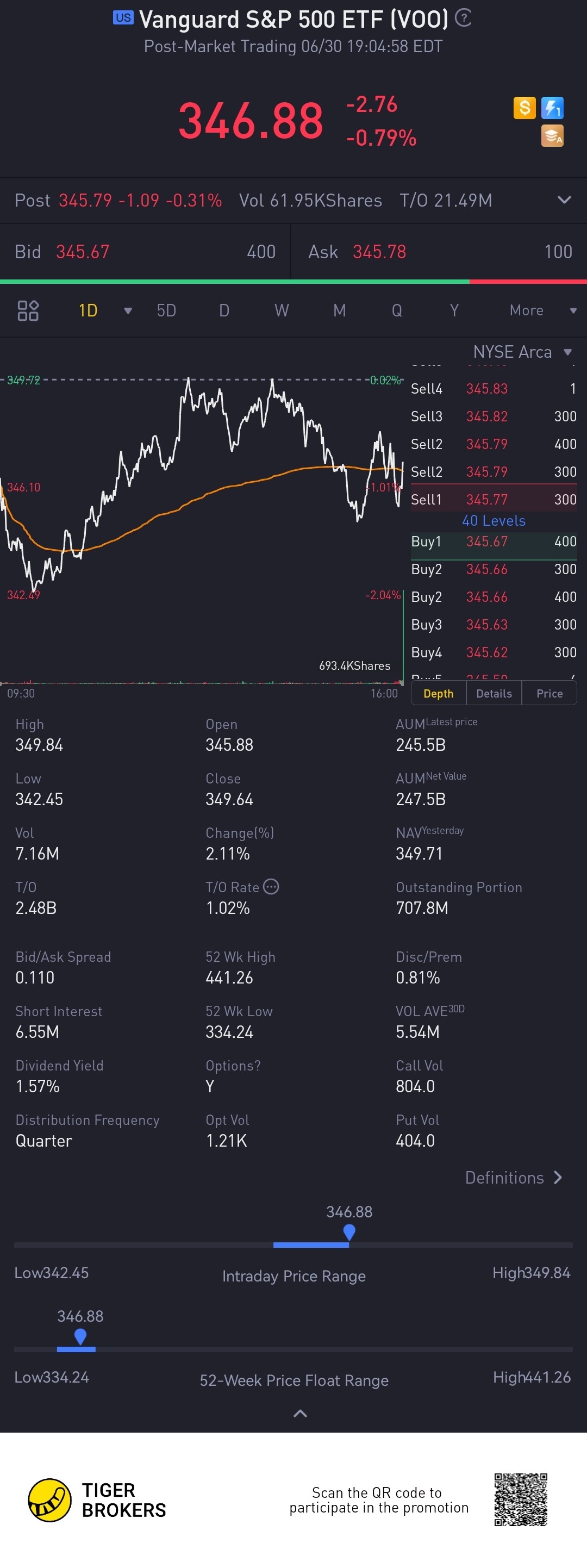Image resolution: width=587 pixels, height=1568 pixels.
Task: Open the 1D interval dropdown arrow
Action: pos(128,311)
